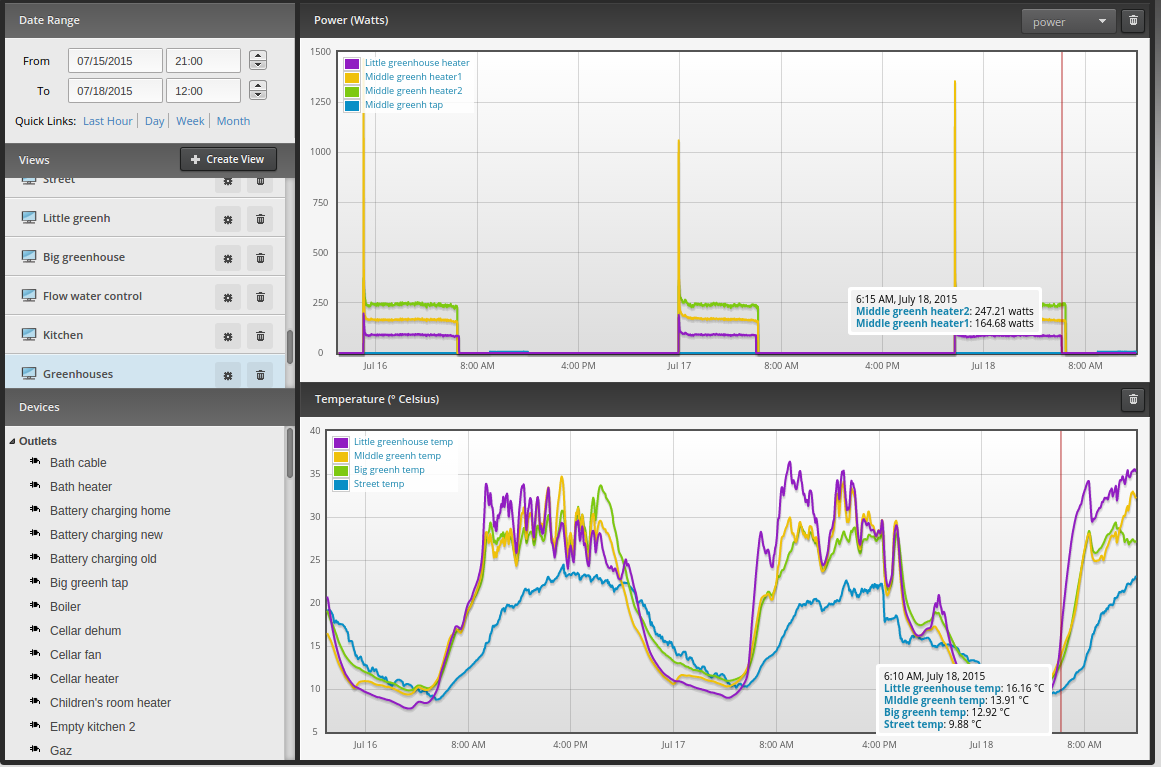Remove the Temperature chart with trash icon
Image resolution: width=1161 pixels, height=770 pixels.
1133,400
